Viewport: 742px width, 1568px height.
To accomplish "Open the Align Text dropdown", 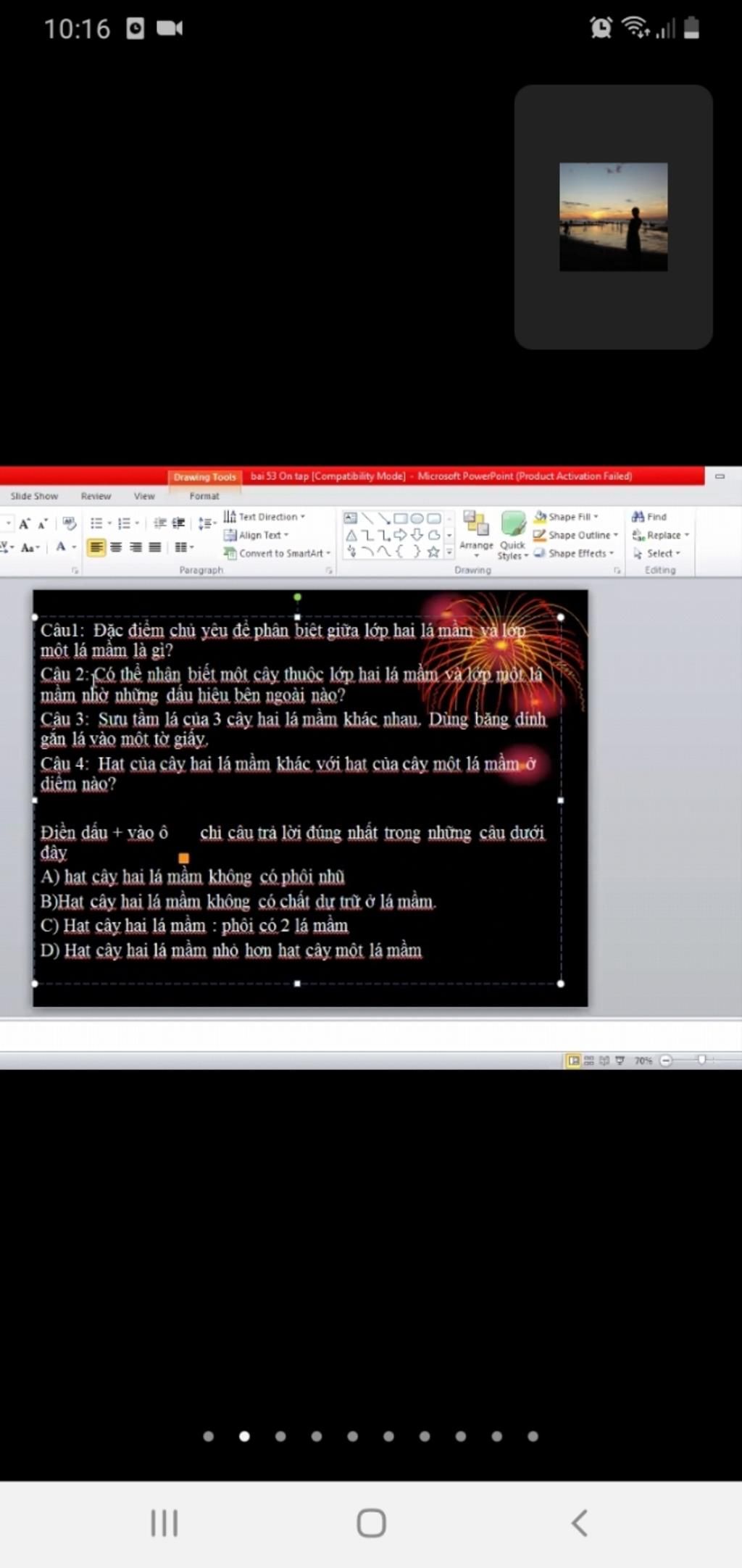I will [x=257, y=535].
